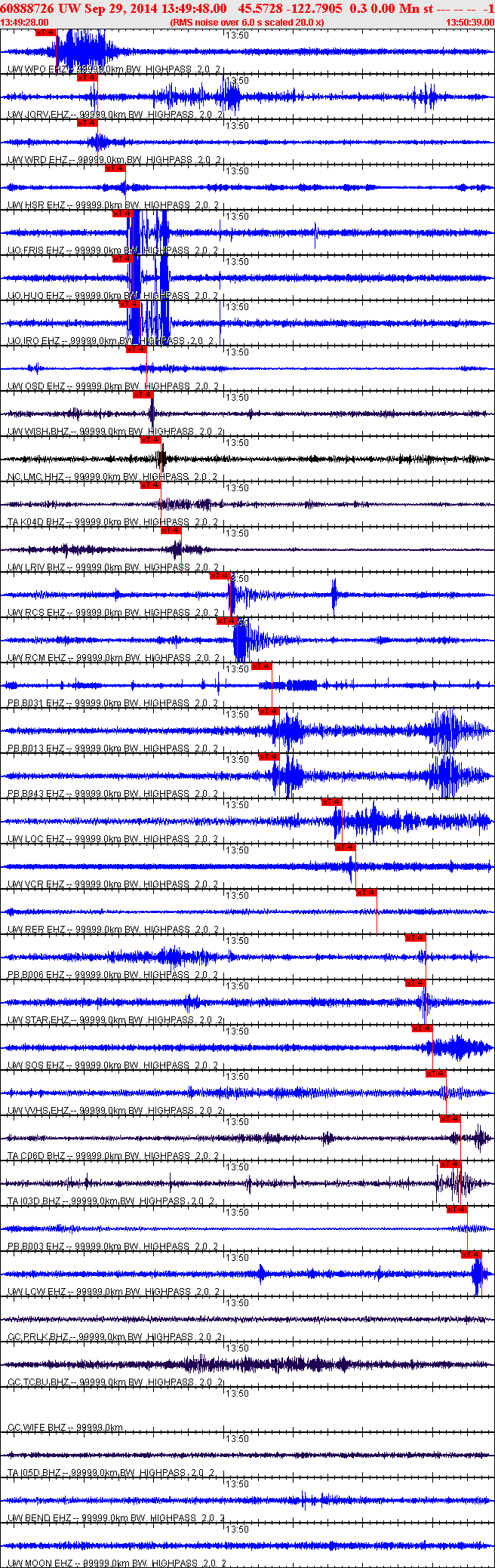
Task: Click the pick flag on UW RER trace
Action: pos(366,893)
